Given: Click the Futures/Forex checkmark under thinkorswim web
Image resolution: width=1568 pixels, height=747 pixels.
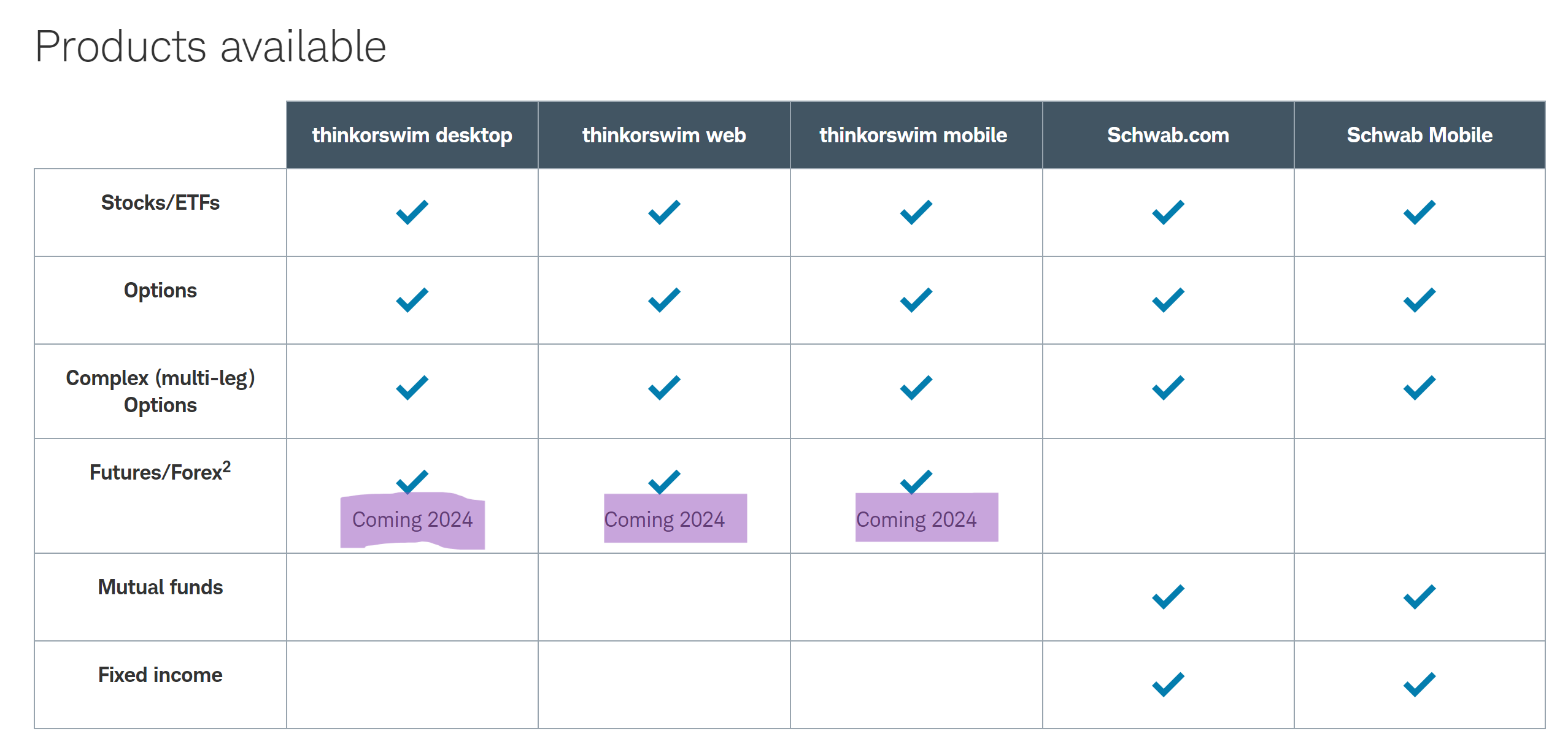Looking at the screenshot, I should point(664,481).
